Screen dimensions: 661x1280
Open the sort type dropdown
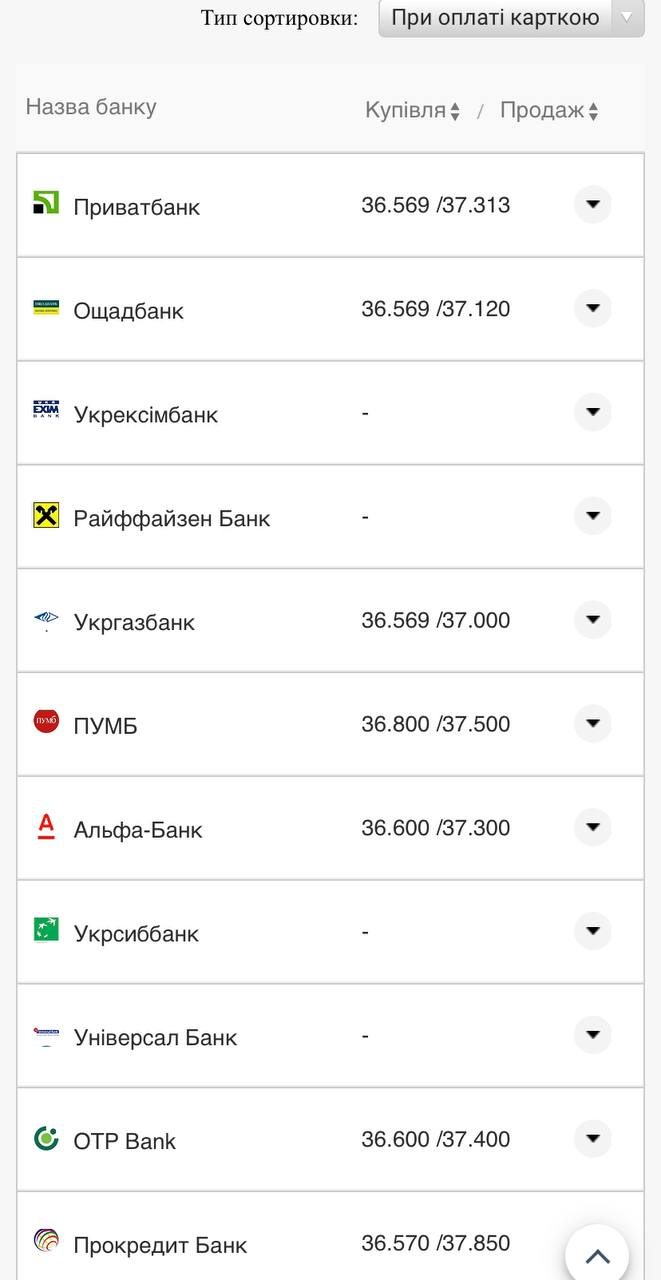point(511,18)
